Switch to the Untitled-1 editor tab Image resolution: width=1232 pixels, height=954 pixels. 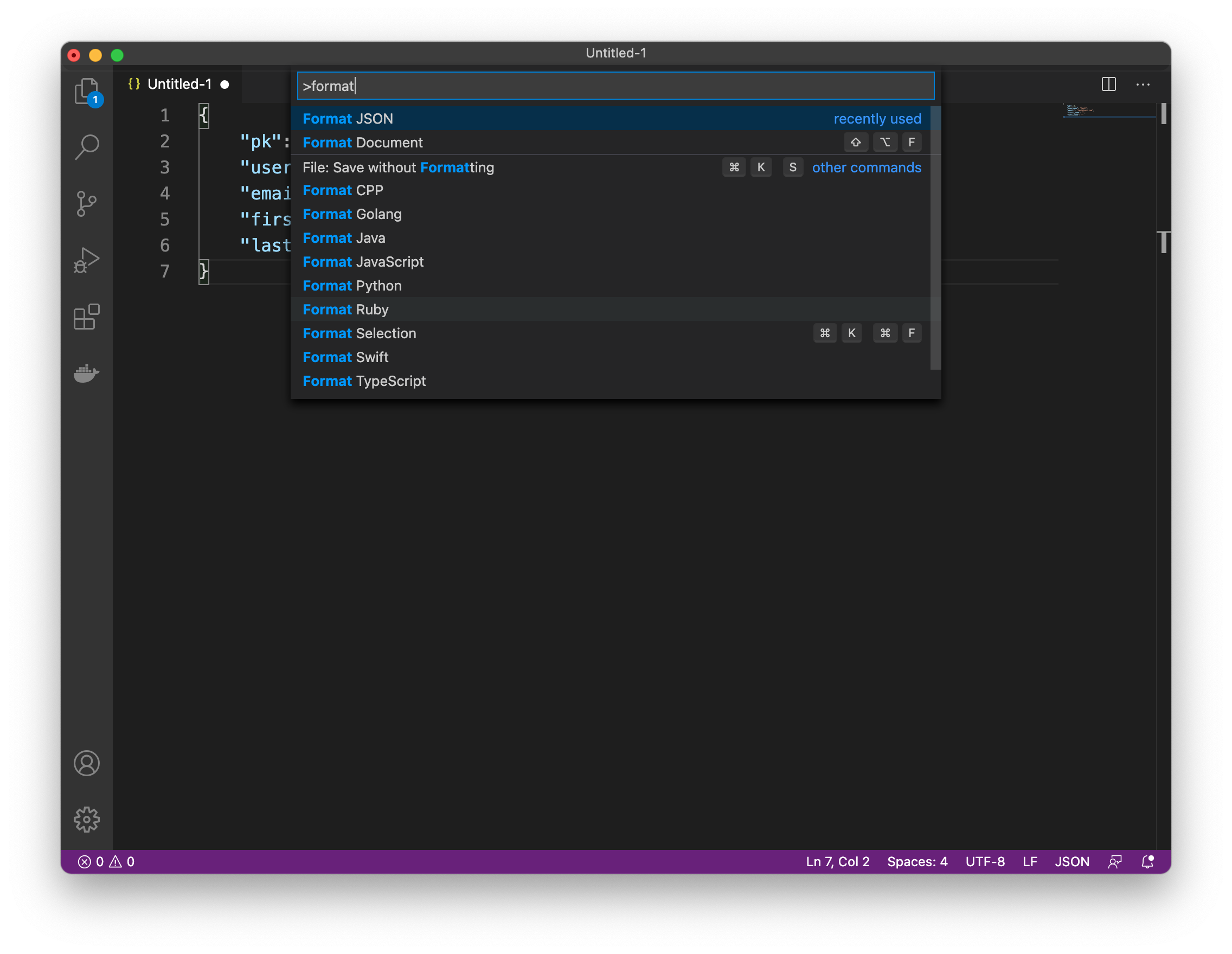(x=179, y=85)
